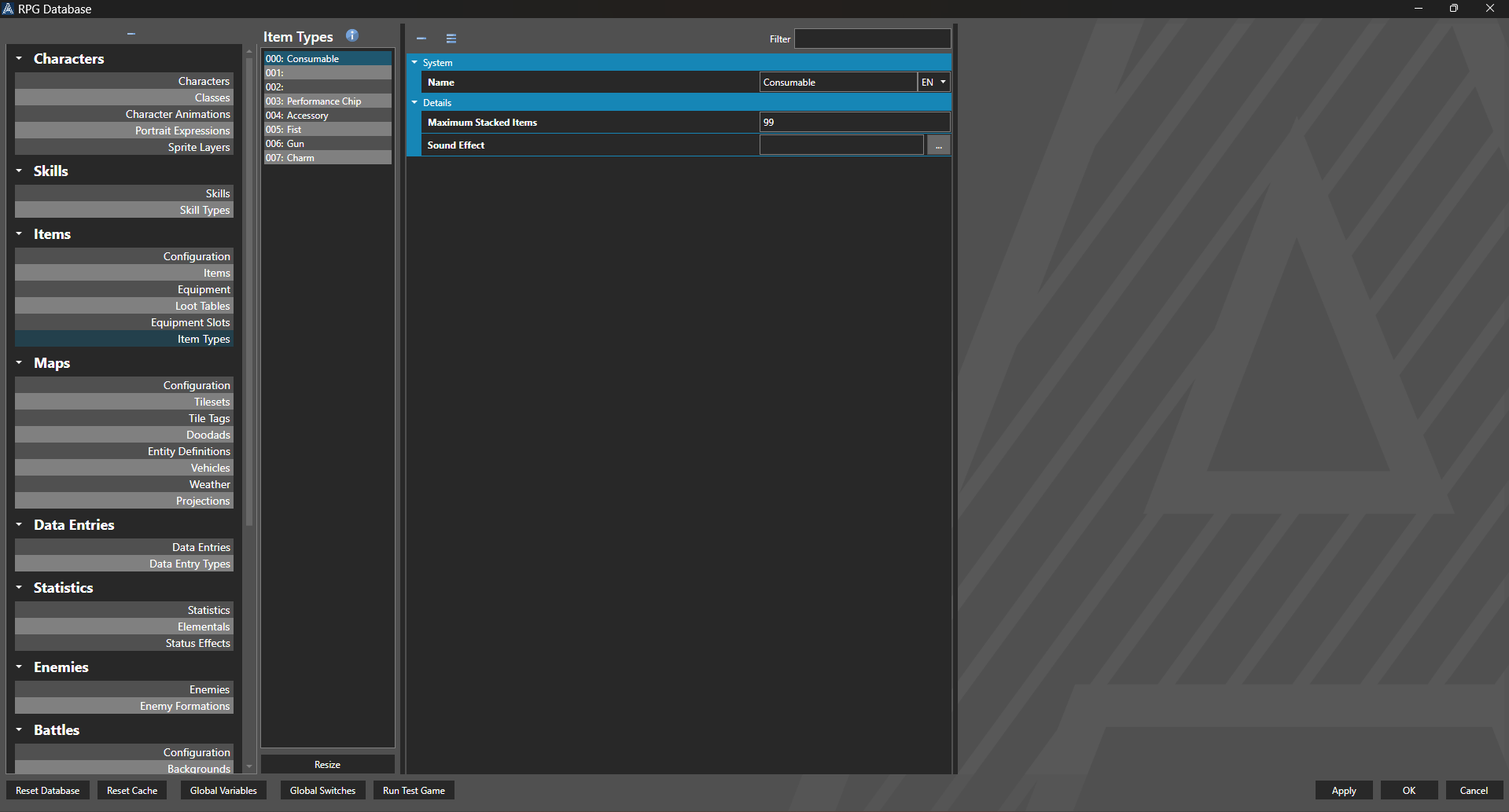1509x812 pixels.
Task: Click the info icon next to Item Types
Action: pyautogui.click(x=351, y=35)
